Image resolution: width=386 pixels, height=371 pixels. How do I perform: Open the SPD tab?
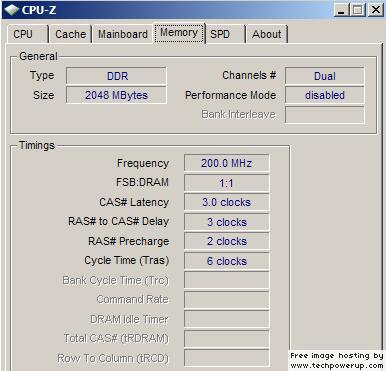(225, 34)
